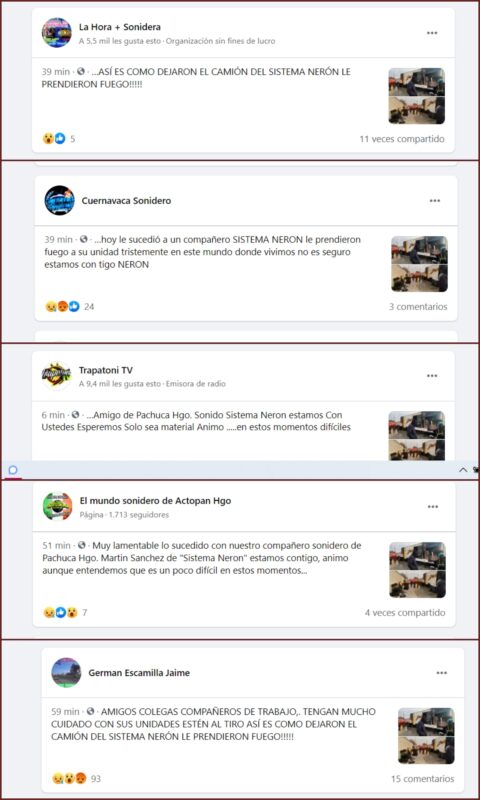The width and height of the screenshot is (480, 800).
Task: Open La Hora + Sonidera profile picture
Action: pos(57,33)
